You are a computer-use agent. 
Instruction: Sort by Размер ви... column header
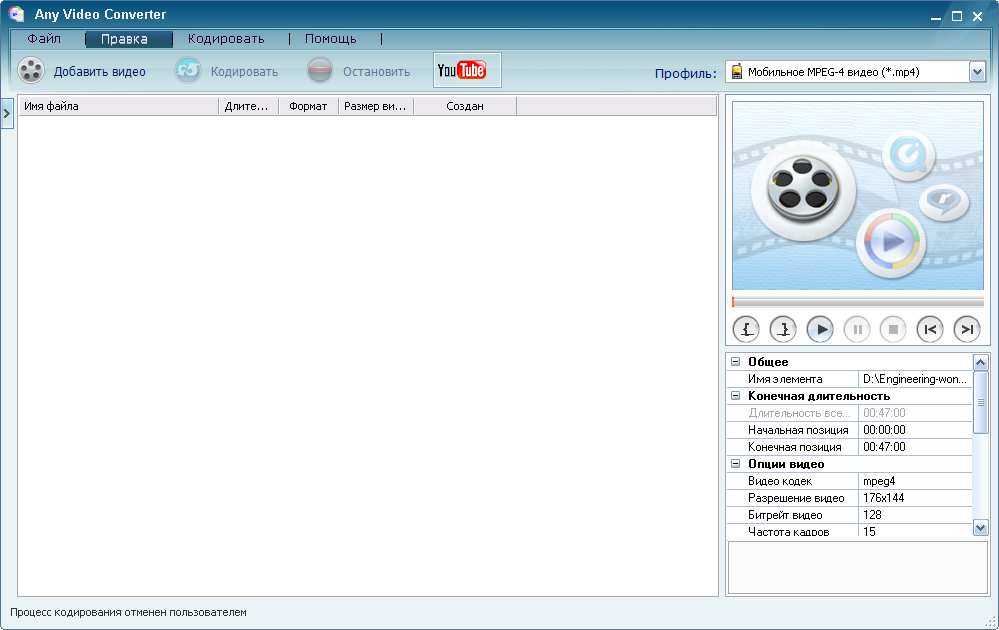[x=376, y=106]
